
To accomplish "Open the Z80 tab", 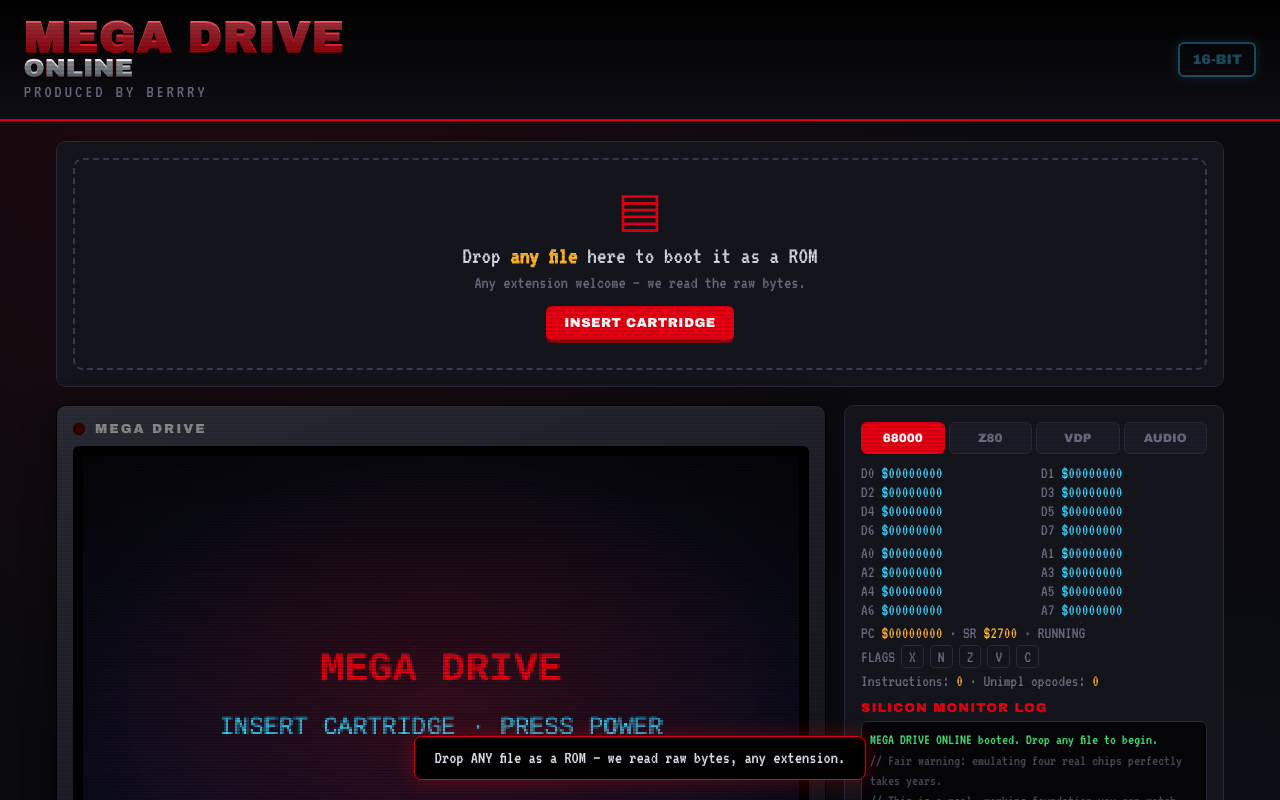I will [x=990, y=438].
